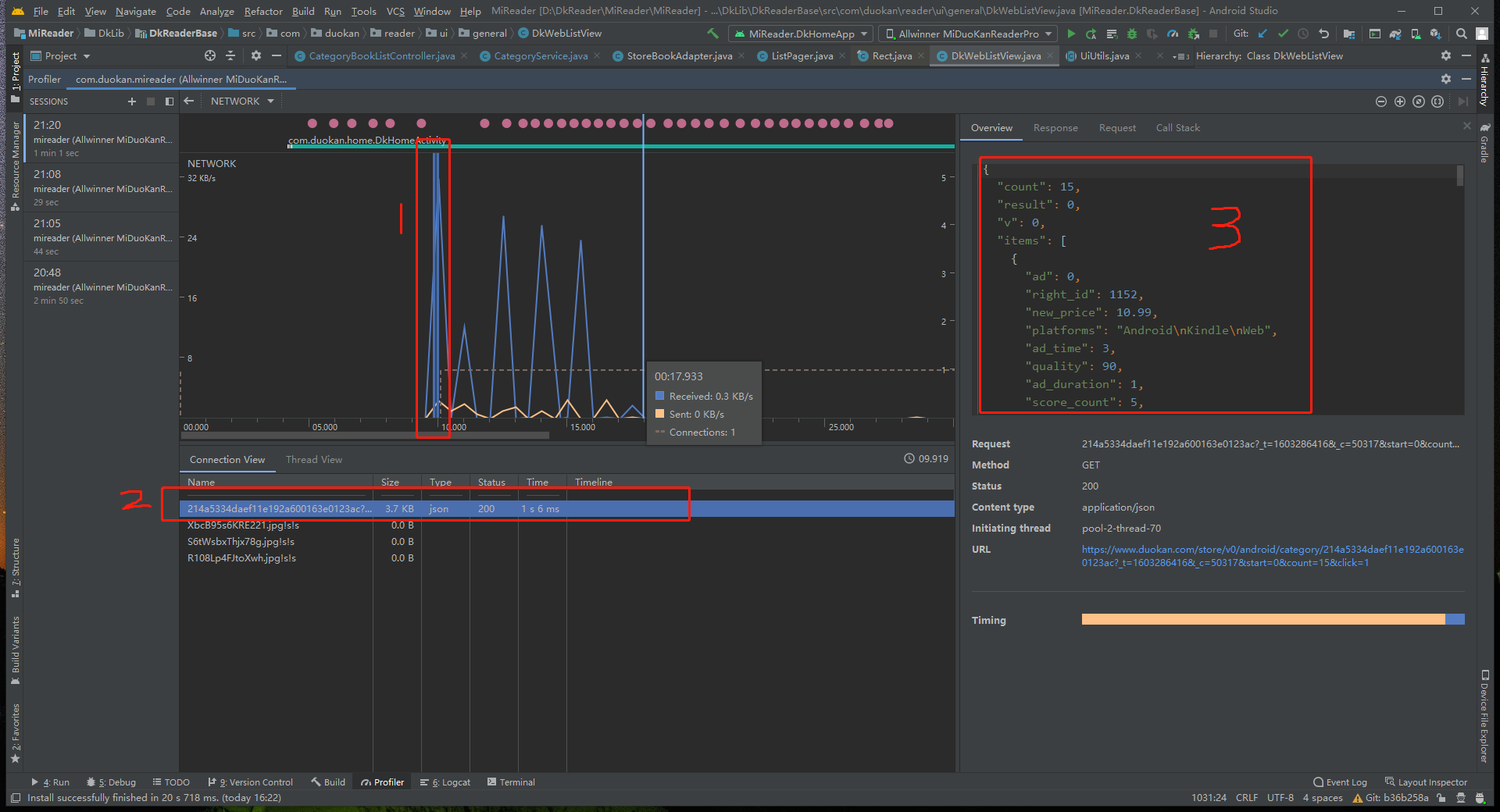1500x812 pixels.
Task: Toggle the Z: Structure tool window
Action: click(15, 568)
